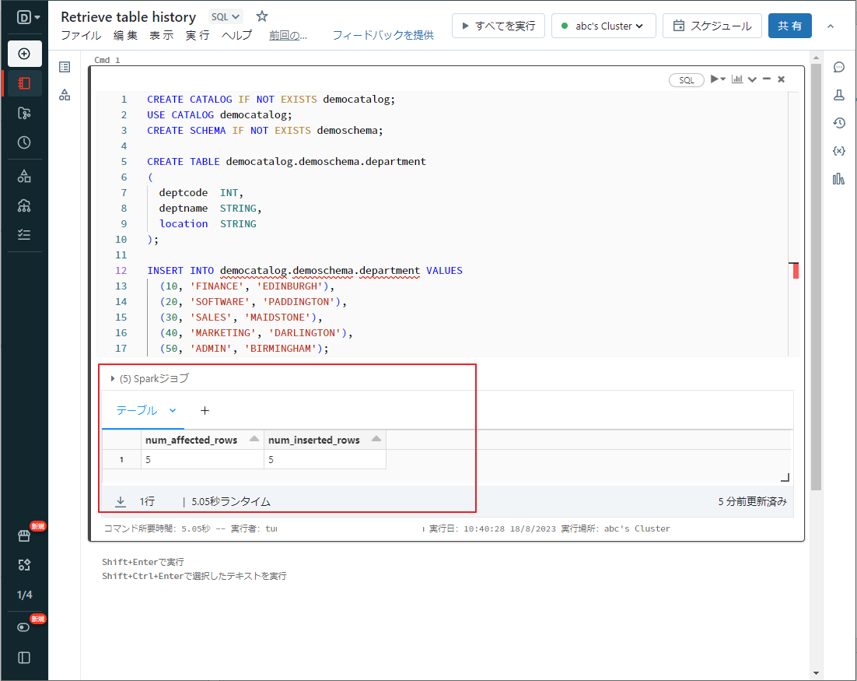This screenshot has height=681, width=857.
Task: Click the download results icon
Action: coord(120,502)
